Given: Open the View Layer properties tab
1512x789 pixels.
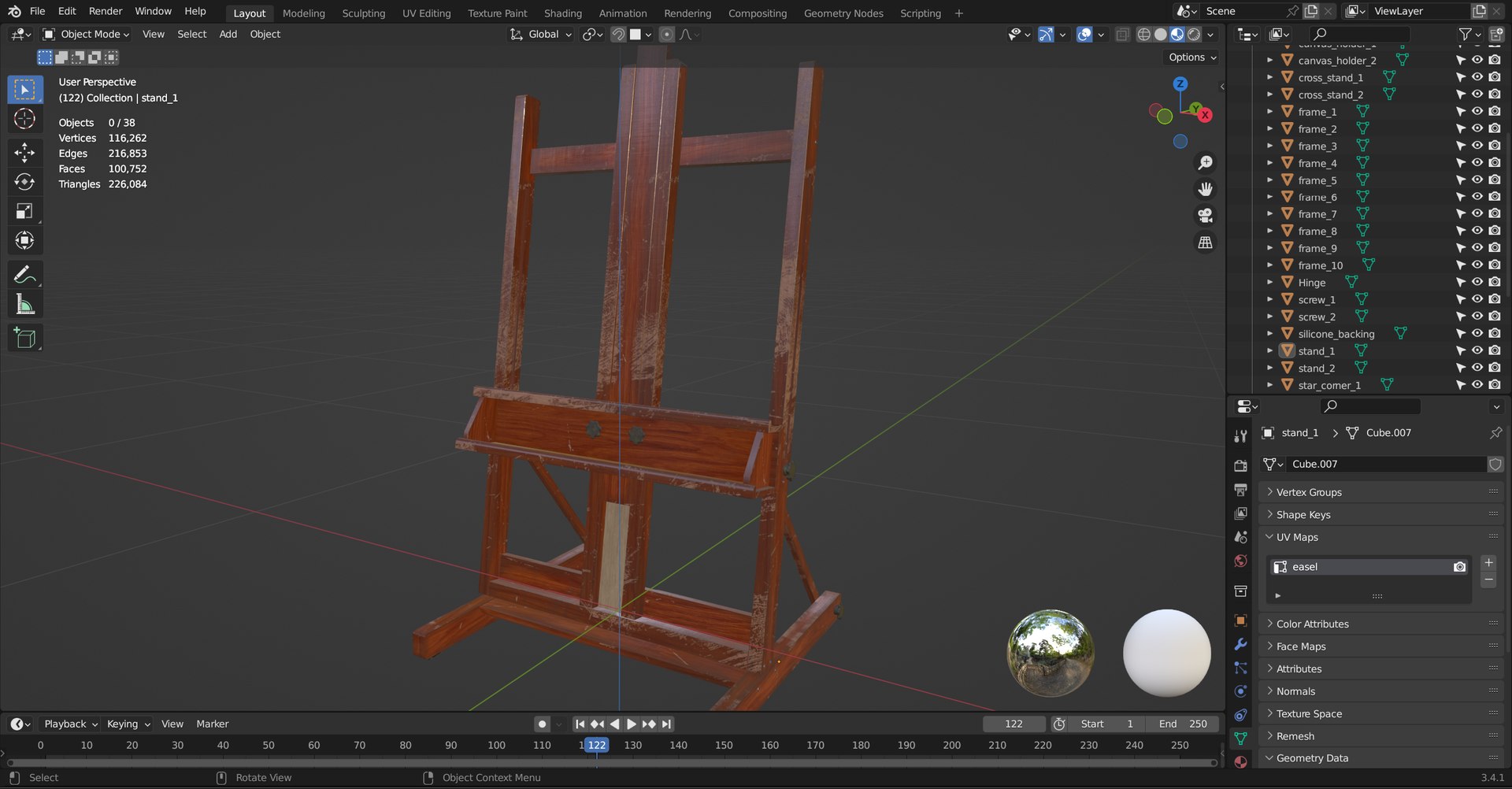Looking at the screenshot, I should point(1240,513).
